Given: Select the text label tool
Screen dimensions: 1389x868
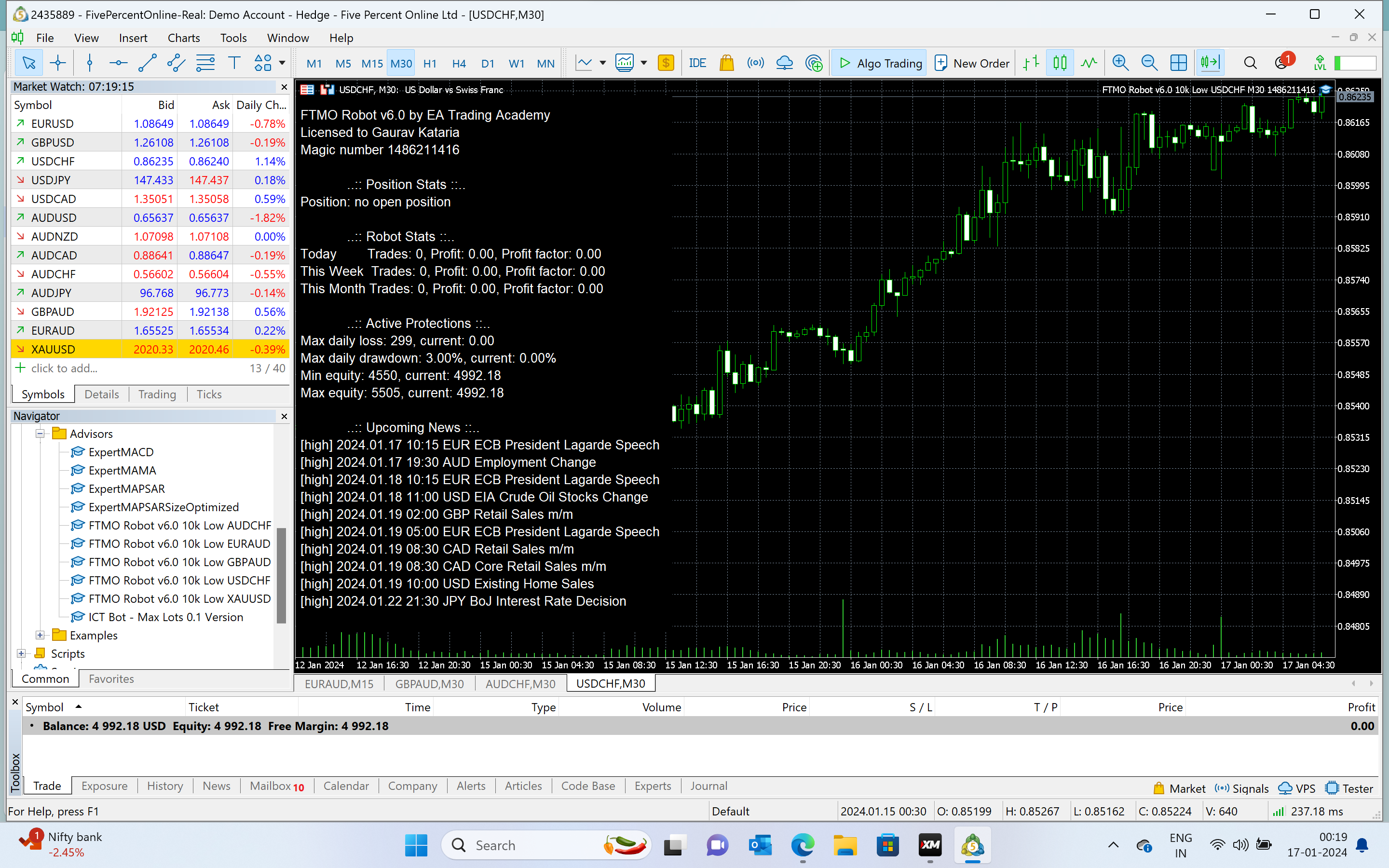Looking at the screenshot, I should click(233, 63).
